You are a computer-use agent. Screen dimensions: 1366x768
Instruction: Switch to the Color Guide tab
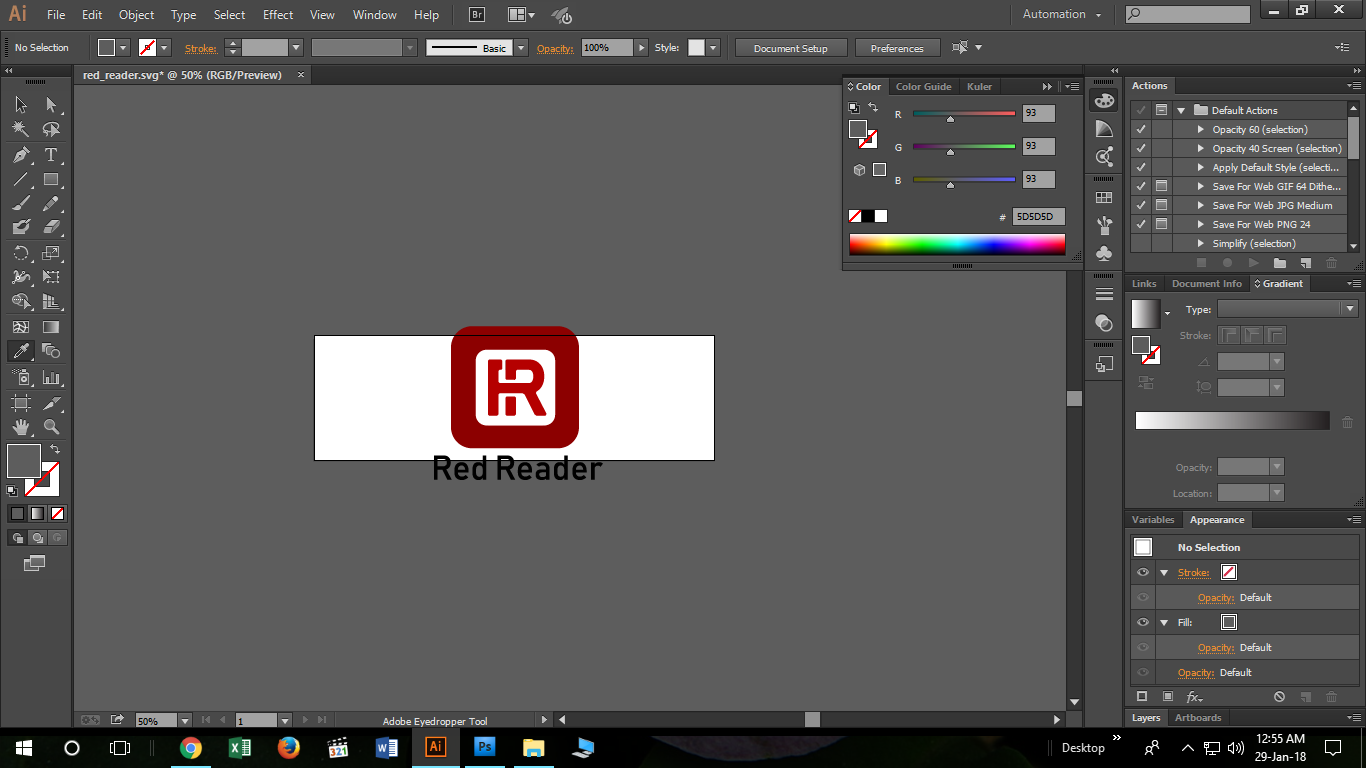tap(923, 87)
